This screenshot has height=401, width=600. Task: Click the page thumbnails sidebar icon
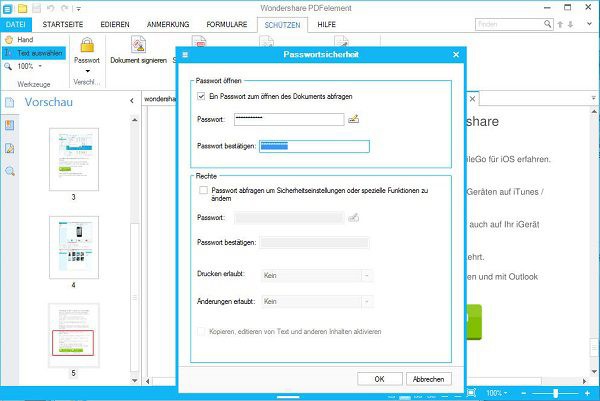10,102
